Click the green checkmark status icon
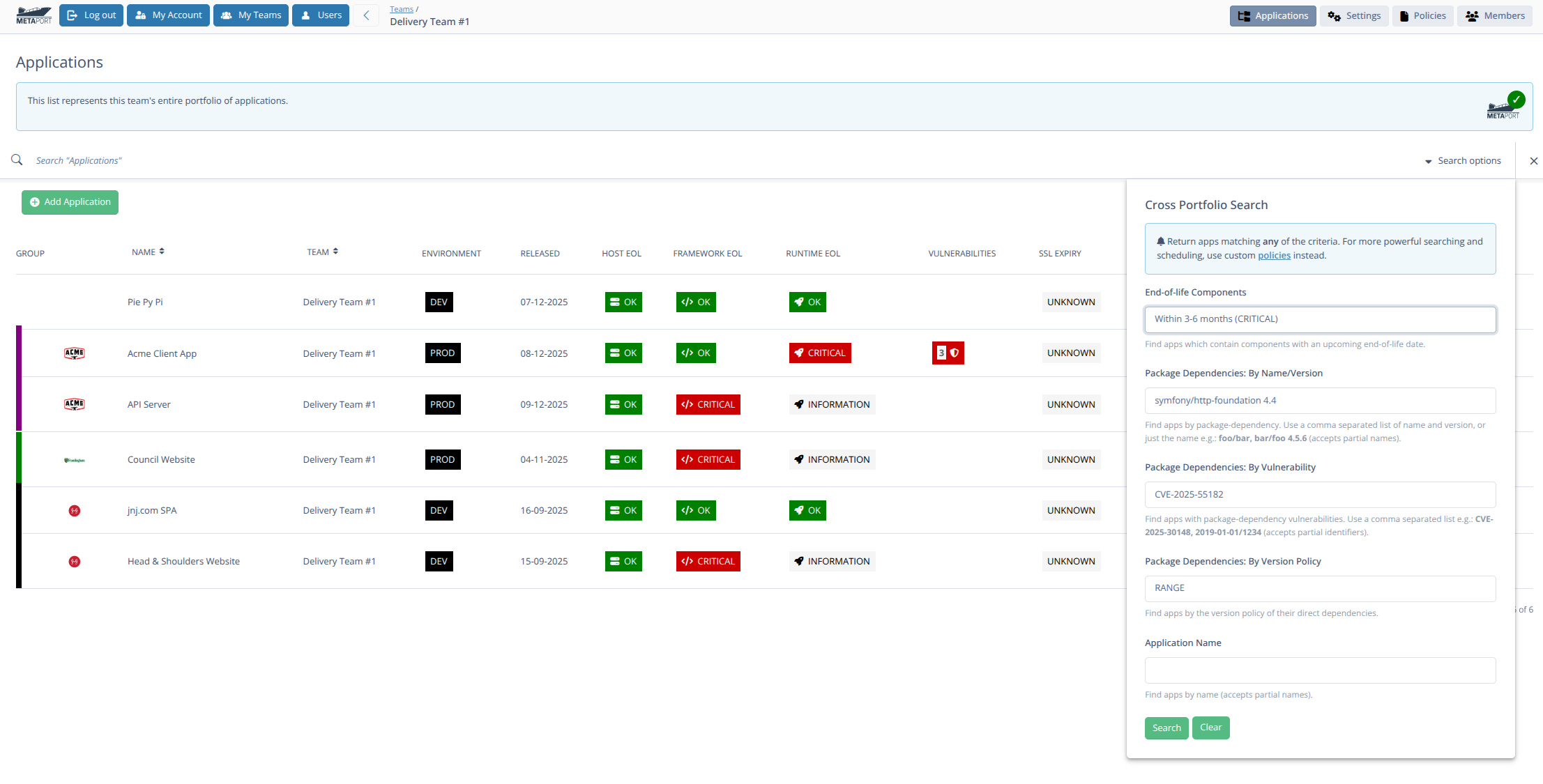This screenshot has height=784, width=1543. 1516,99
